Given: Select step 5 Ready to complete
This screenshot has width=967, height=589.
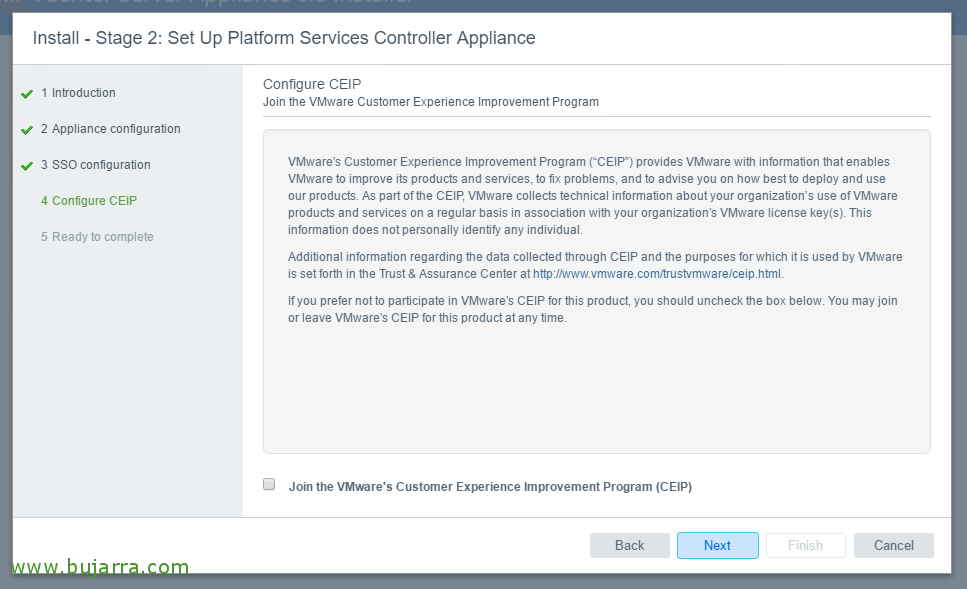Looking at the screenshot, I should tap(97, 237).
